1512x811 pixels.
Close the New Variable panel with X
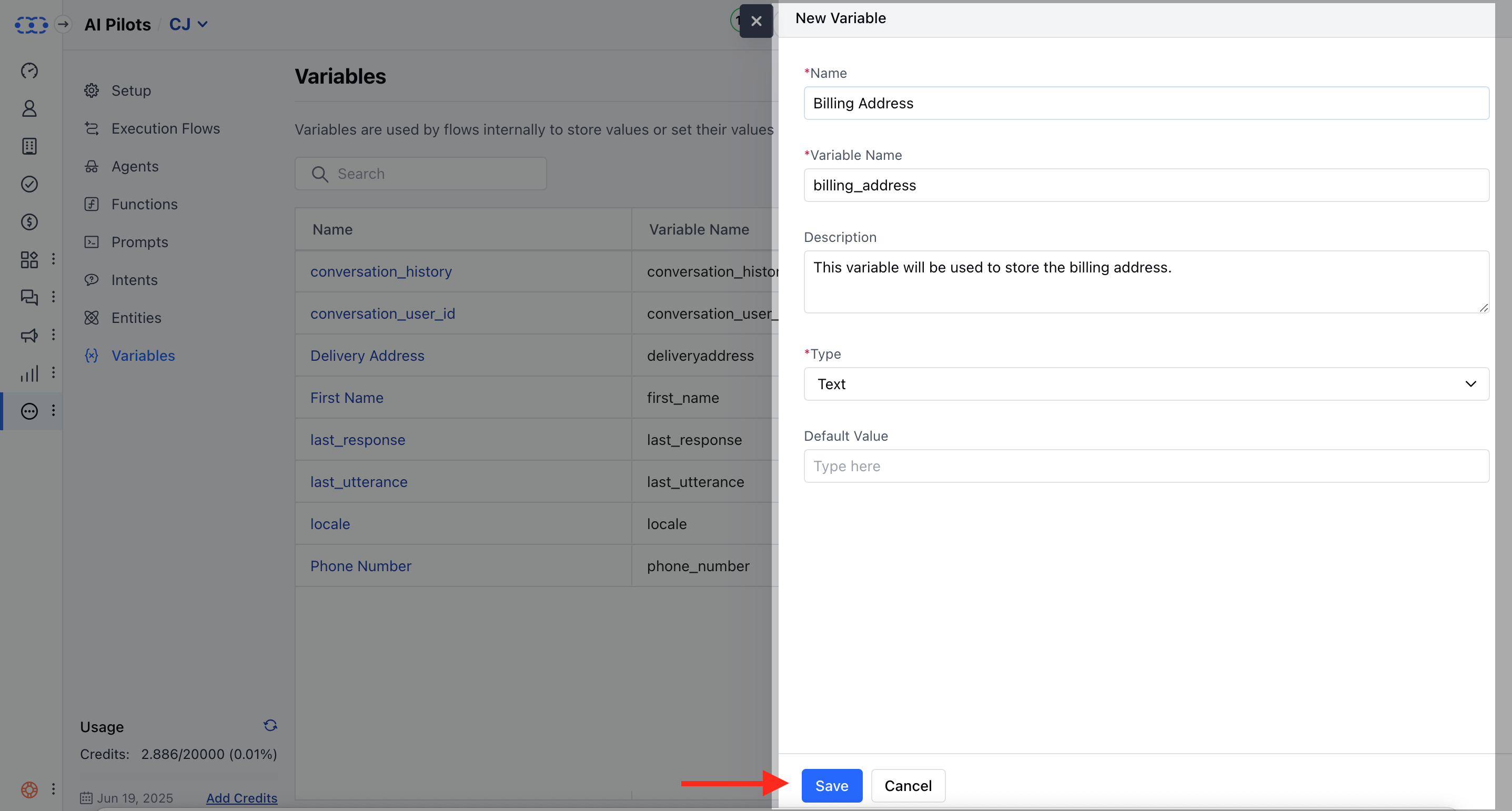[756, 21]
